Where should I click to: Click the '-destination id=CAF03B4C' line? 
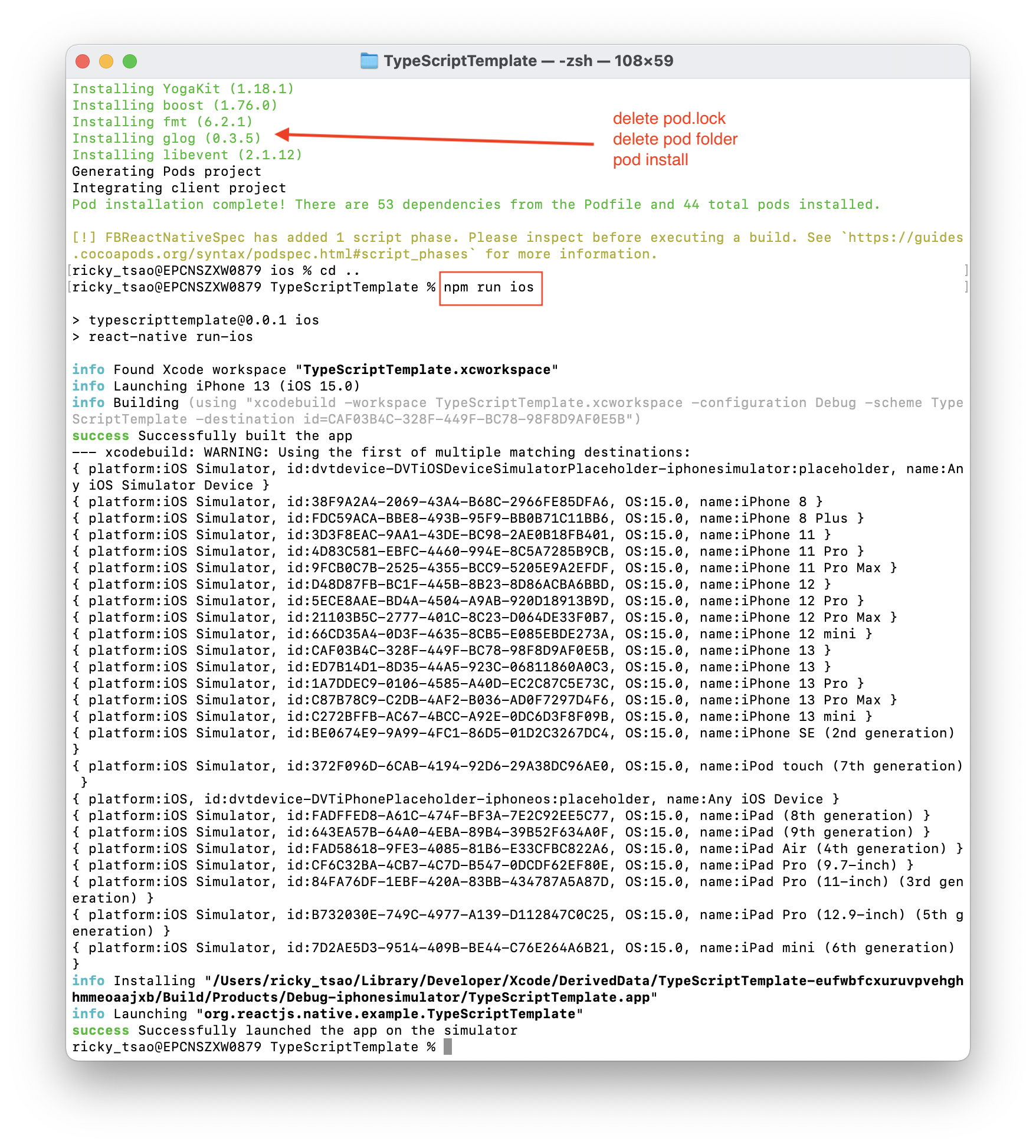coord(356,419)
